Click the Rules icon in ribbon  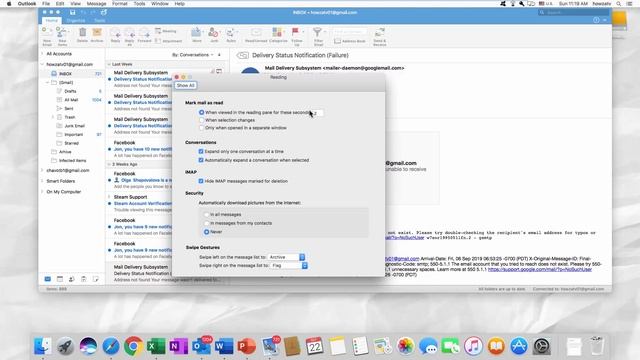[231, 33]
